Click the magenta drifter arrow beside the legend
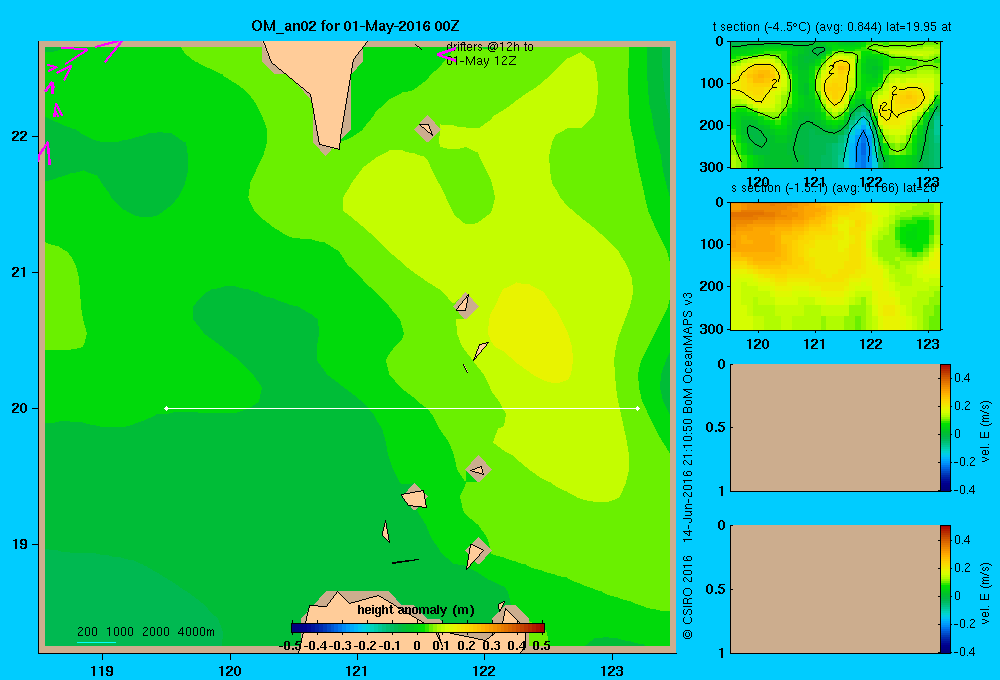1000x680 pixels. (445, 54)
